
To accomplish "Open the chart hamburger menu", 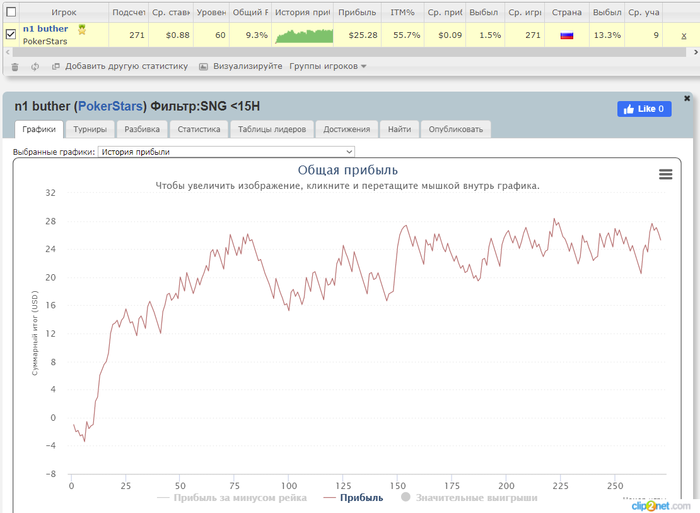I will [x=665, y=174].
